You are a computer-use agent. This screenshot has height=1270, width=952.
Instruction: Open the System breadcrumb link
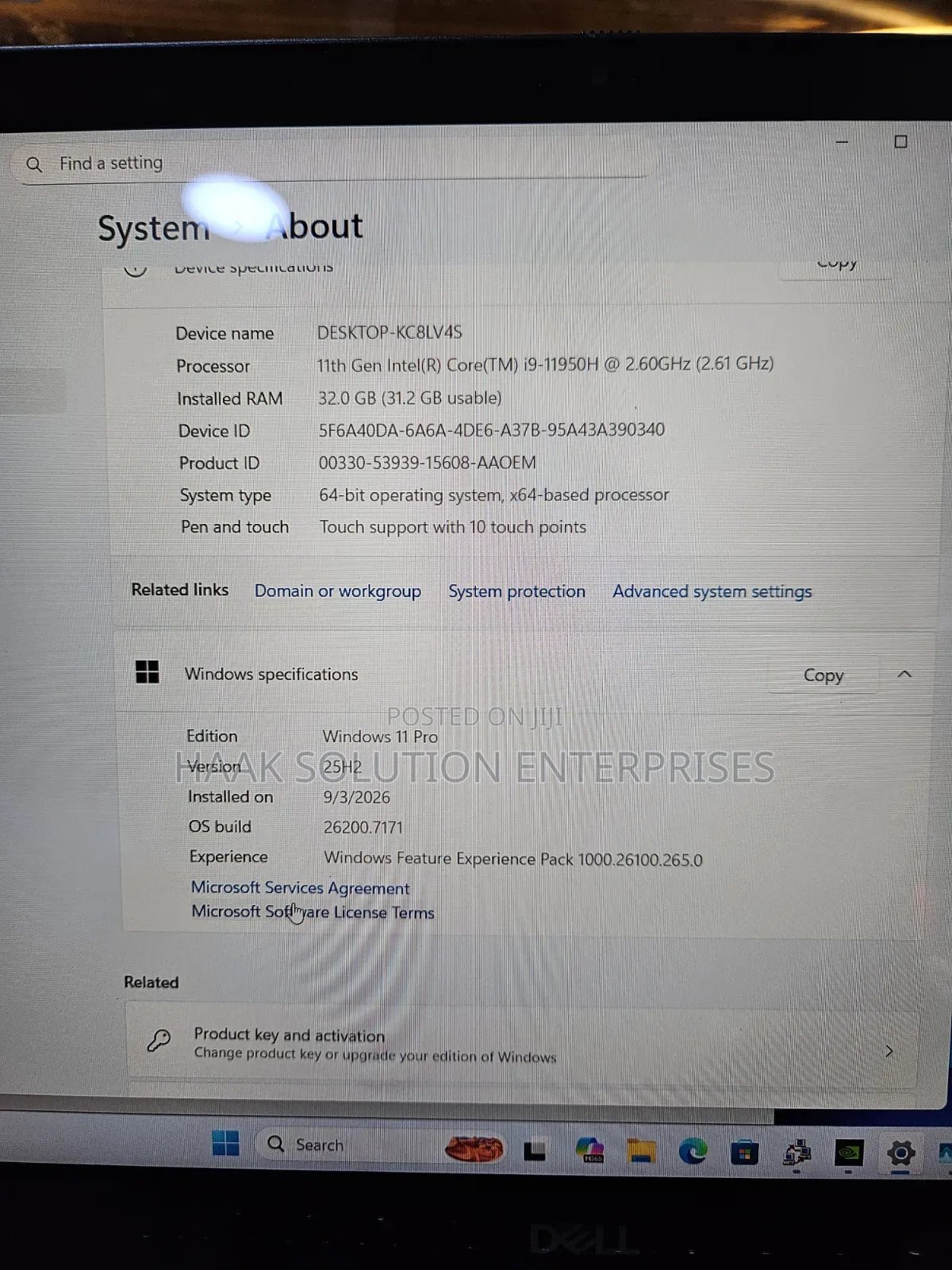coord(154,228)
